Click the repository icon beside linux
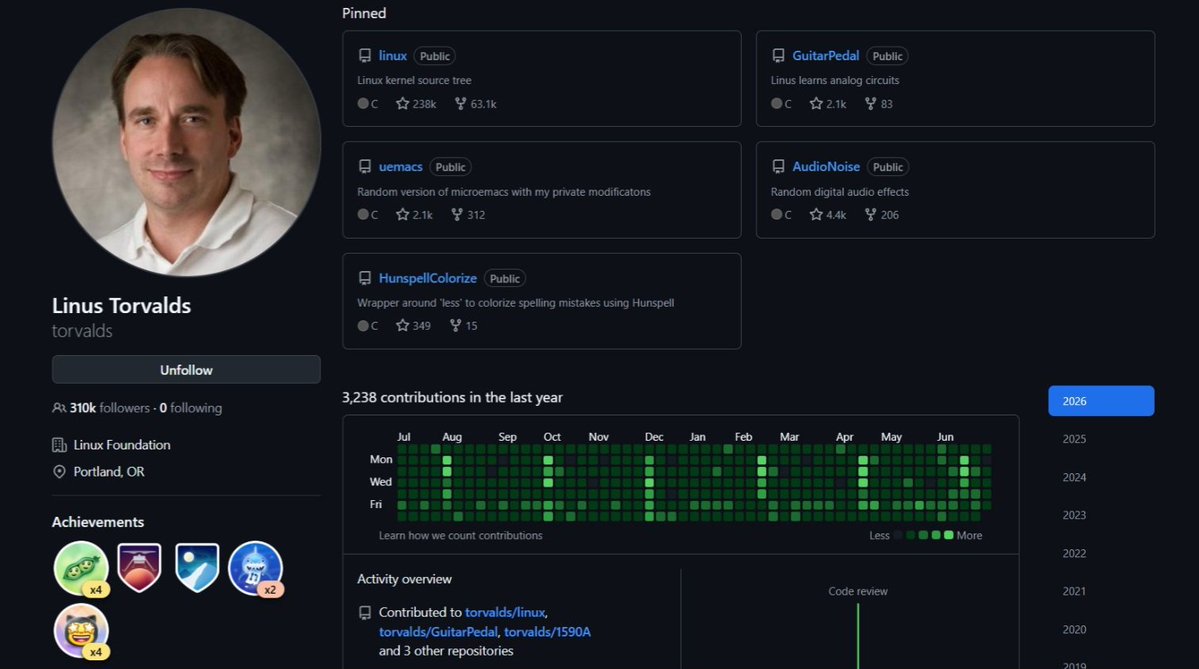Image resolution: width=1199 pixels, height=669 pixels. coord(365,56)
